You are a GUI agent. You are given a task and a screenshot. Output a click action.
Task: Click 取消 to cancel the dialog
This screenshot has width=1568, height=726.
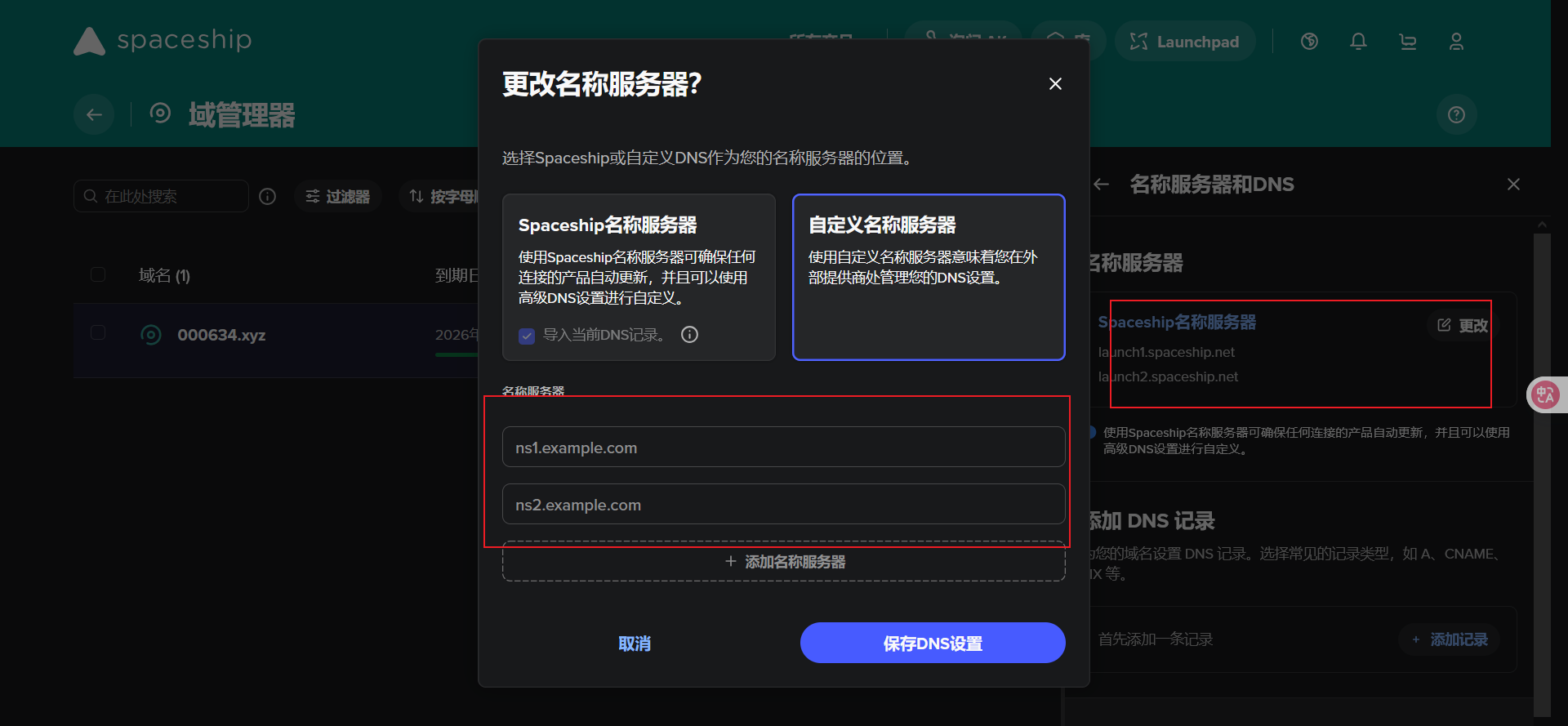pyautogui.click(x=635, y=644)
